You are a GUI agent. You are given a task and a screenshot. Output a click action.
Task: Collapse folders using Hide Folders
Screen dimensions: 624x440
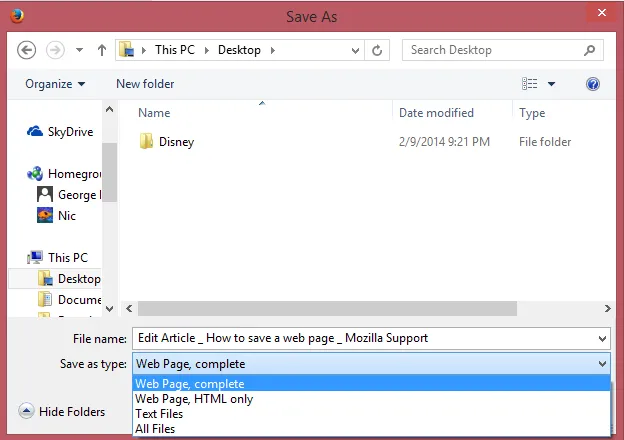[x=62, y=411]
